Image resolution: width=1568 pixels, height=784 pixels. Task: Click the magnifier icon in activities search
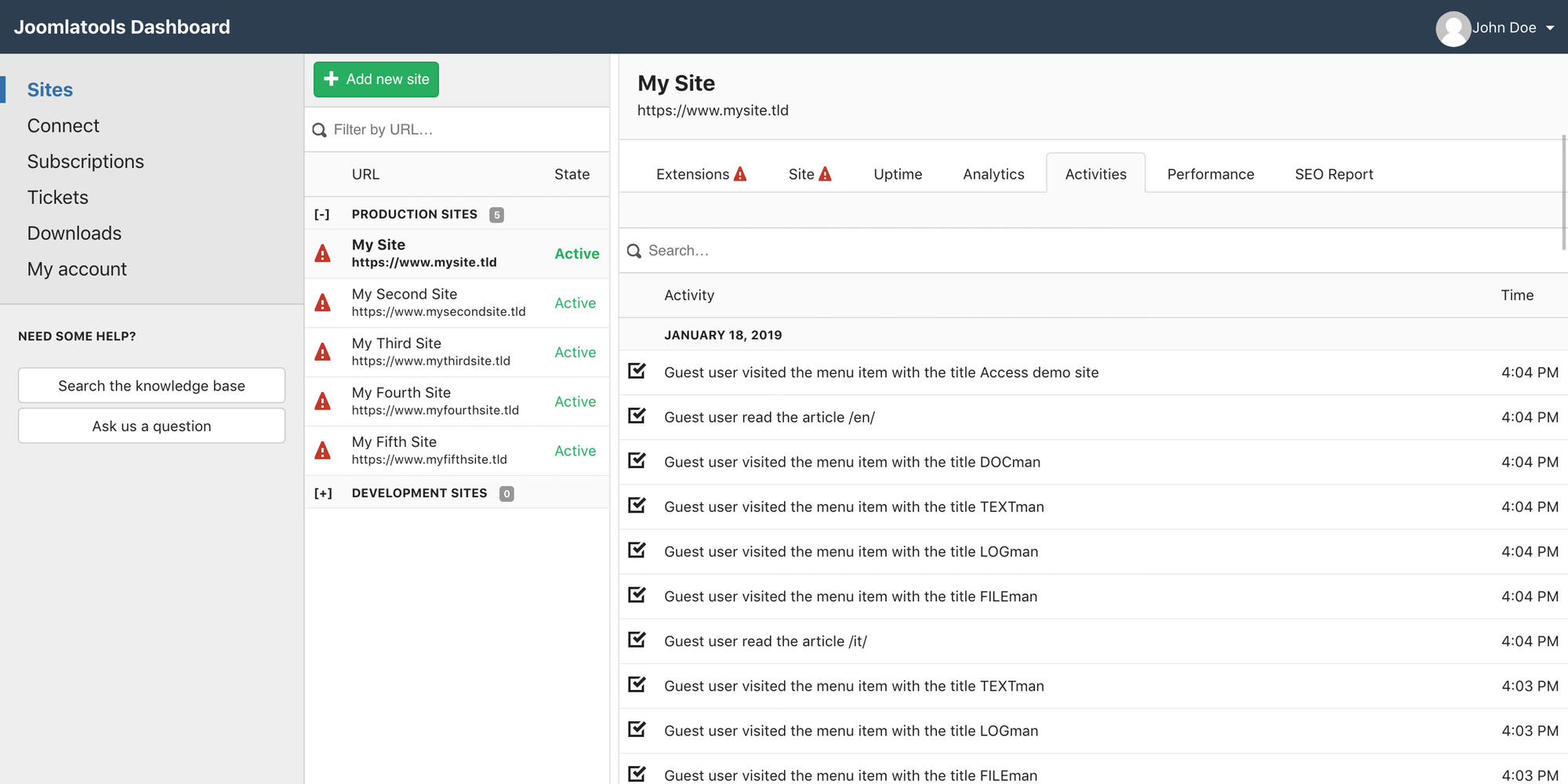pyautogui.click(x=634, y=251)
